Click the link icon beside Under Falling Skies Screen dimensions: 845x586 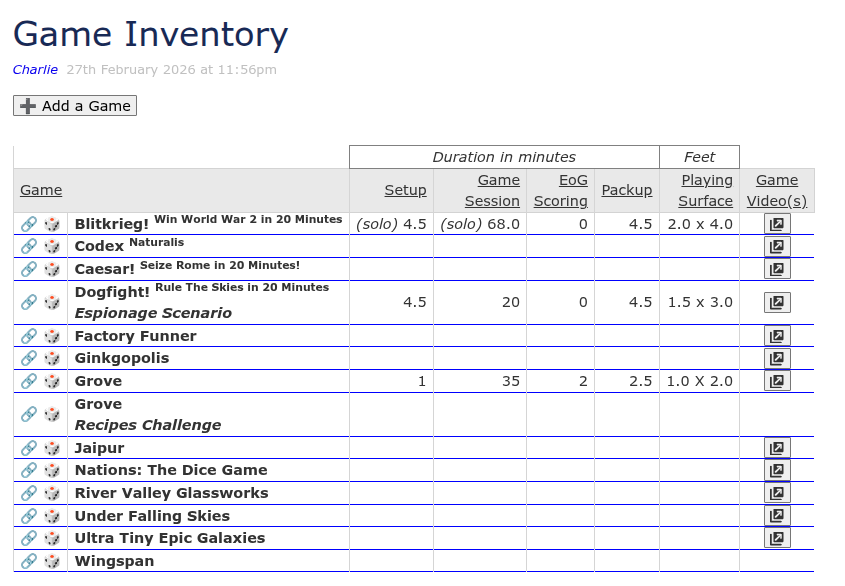coord(29,516)
